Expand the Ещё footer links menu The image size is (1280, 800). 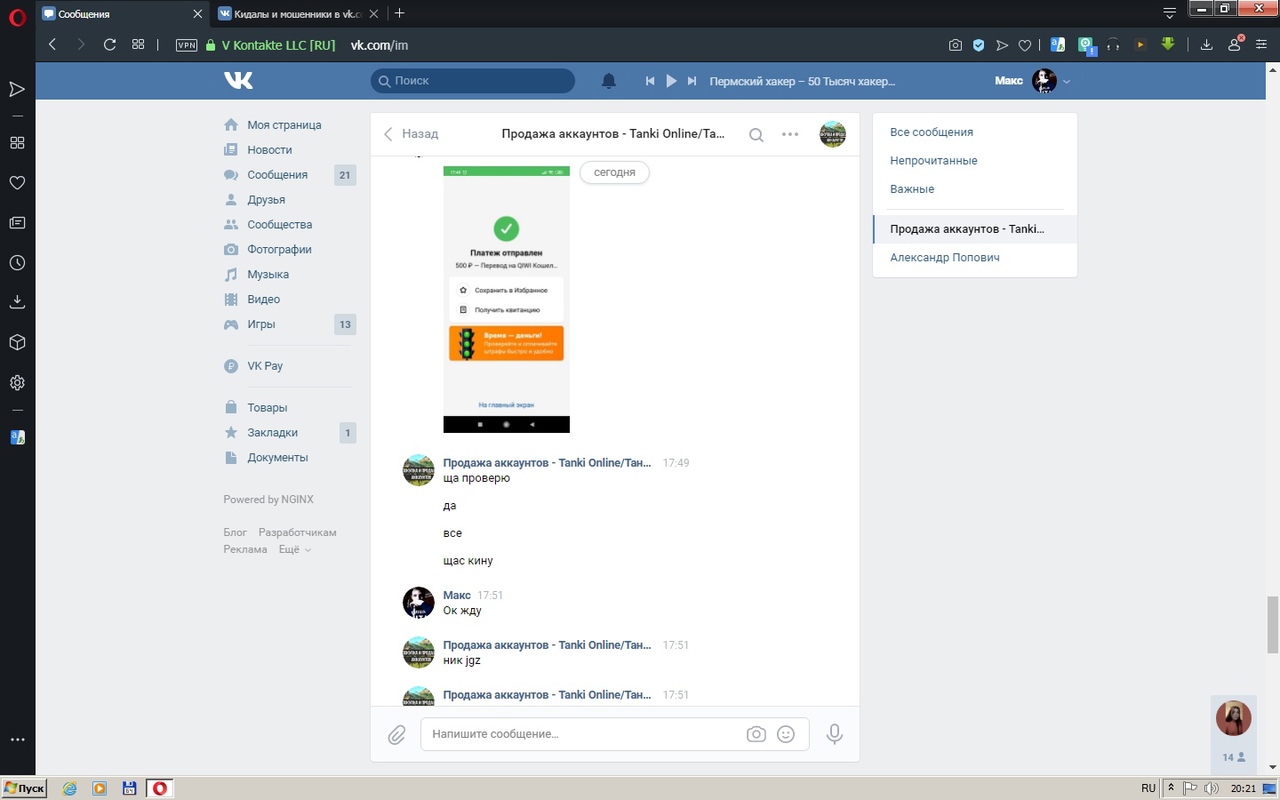coord(294,549)
